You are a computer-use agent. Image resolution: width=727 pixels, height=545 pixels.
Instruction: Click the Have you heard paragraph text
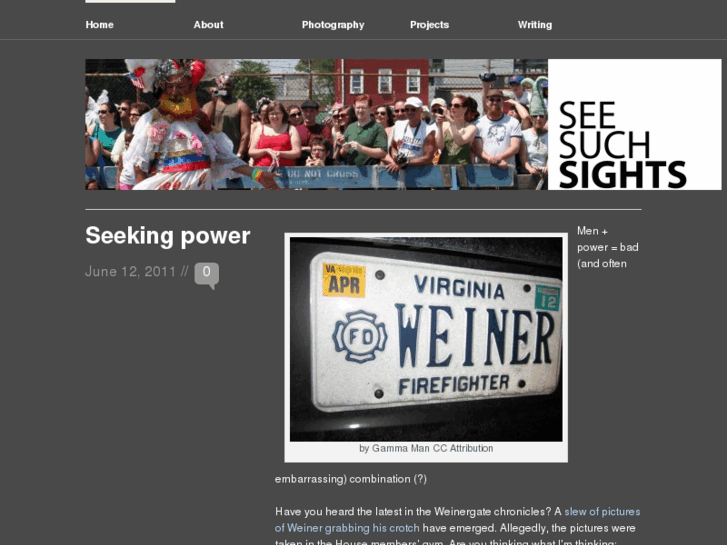pos(458,525)
